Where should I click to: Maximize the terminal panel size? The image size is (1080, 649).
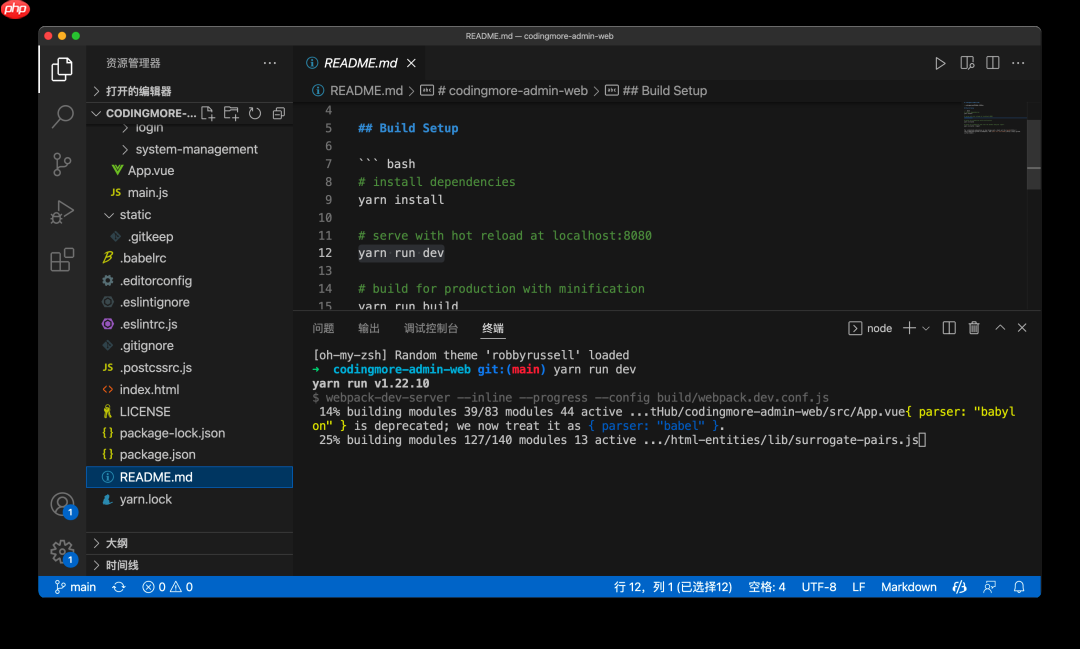(998, 328)
